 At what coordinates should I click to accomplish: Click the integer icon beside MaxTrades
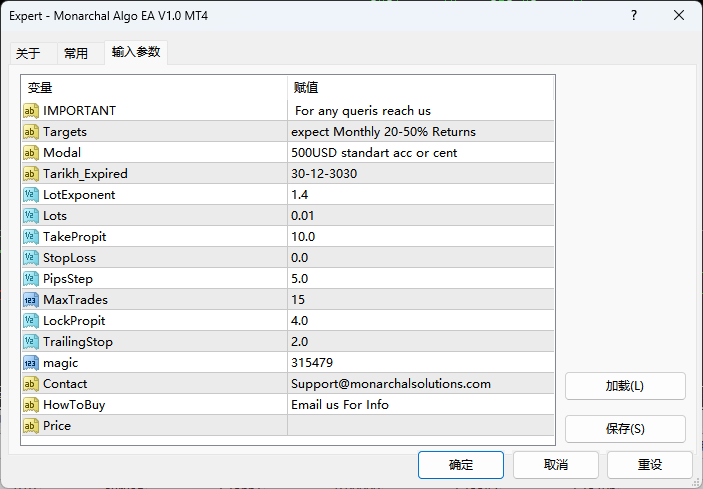click(x=31, y=300)
